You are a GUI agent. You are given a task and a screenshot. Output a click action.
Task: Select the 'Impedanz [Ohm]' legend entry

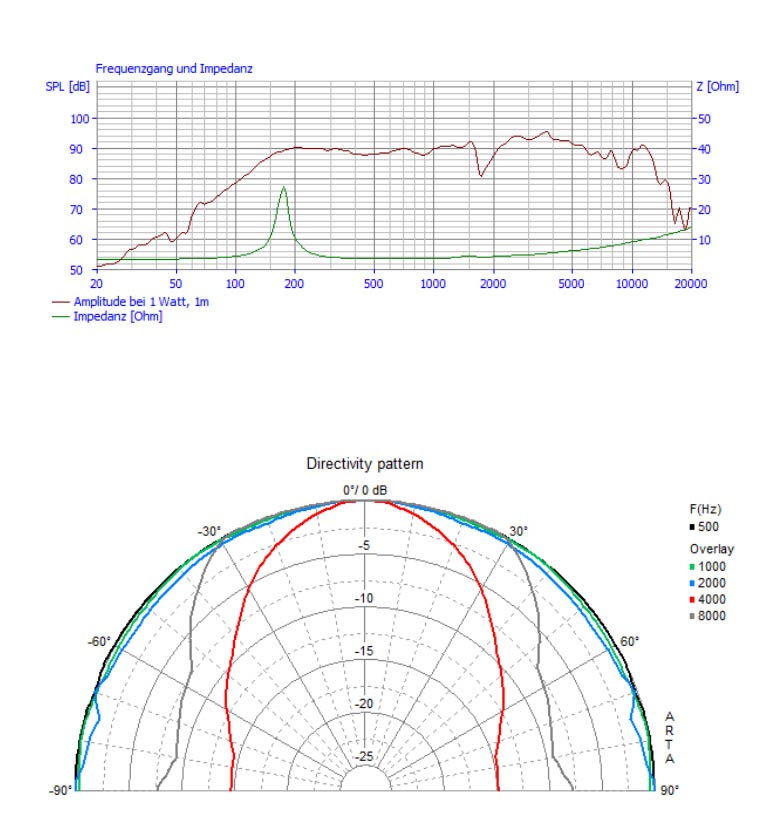coord(118,316)
